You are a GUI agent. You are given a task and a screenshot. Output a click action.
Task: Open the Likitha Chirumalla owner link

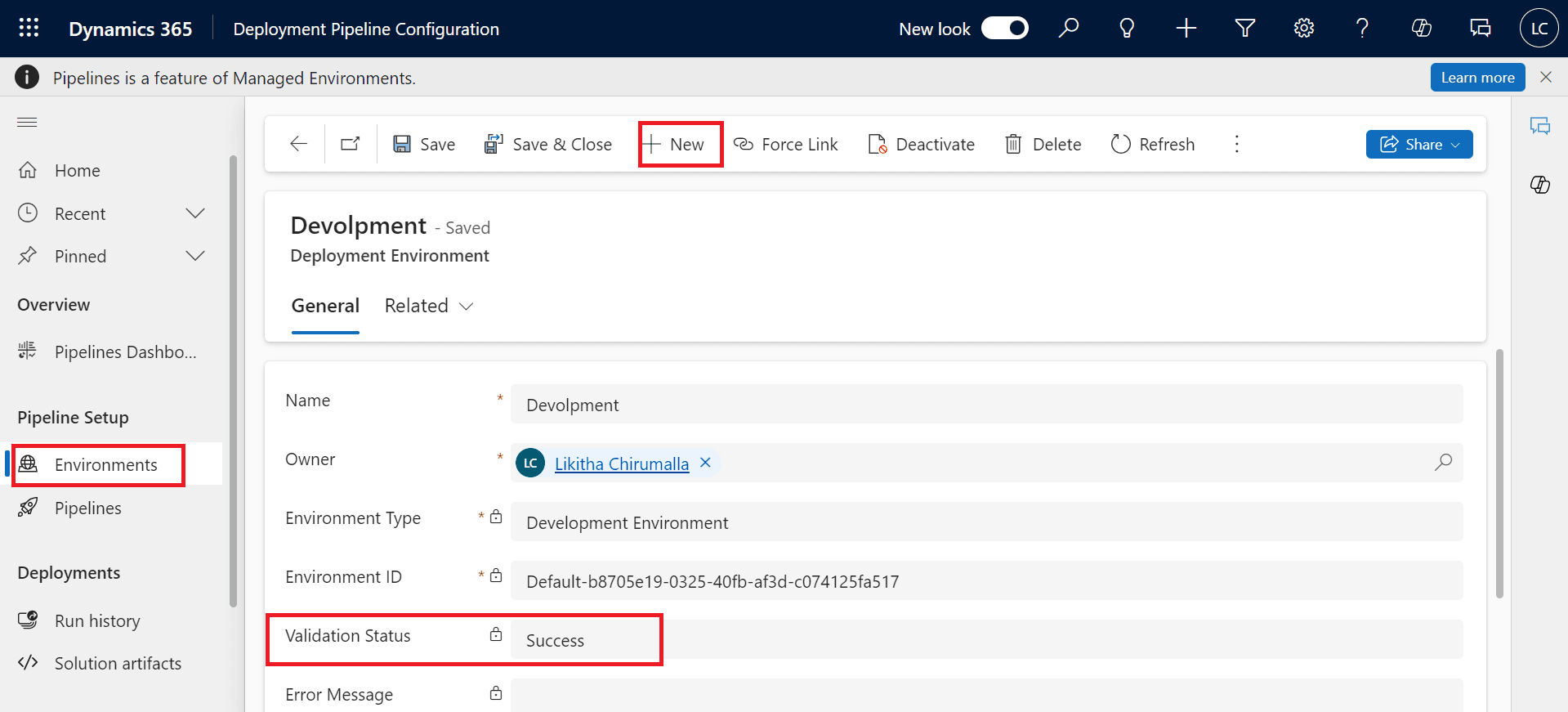pos(621,464)
